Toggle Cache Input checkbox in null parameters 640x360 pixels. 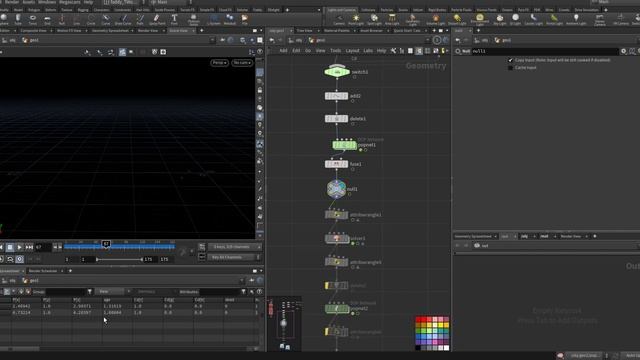[510, 68]
